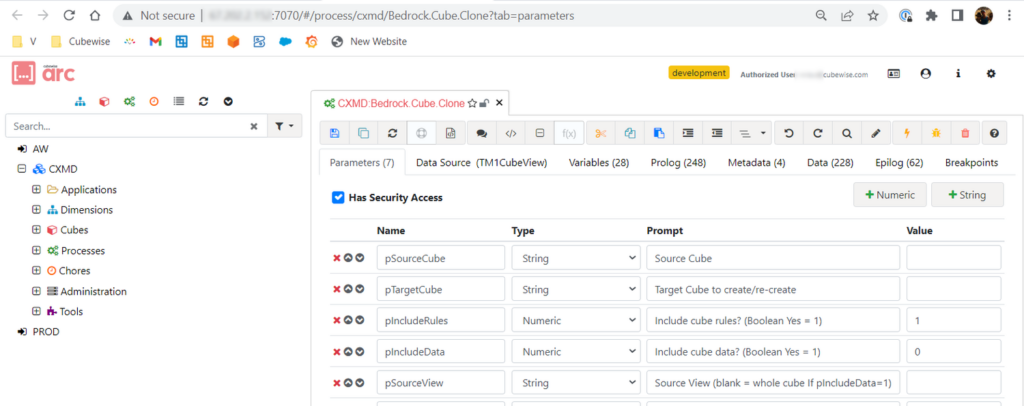The image size is (1024, 406).
Task: Click the + String button
Action: pos(966,194)
